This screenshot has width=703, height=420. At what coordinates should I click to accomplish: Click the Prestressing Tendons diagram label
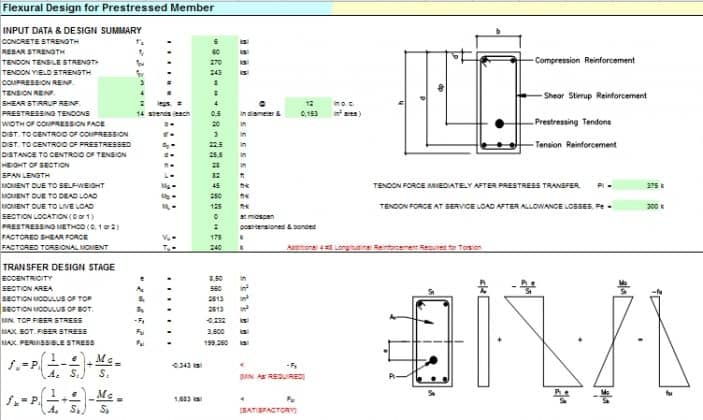pos(573,122)
